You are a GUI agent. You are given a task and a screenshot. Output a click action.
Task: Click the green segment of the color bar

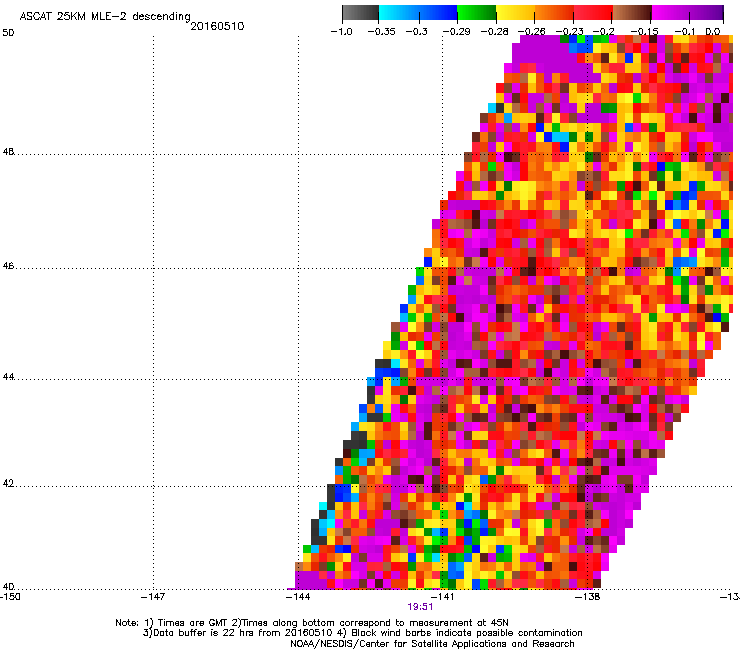point(476,12)
